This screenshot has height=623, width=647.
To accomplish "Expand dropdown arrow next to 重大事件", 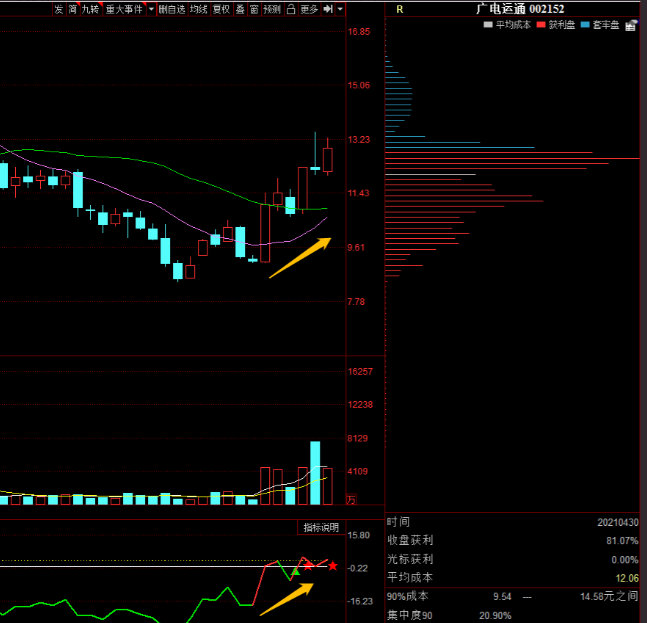I will pyautogui.click(x=151, y=9).
